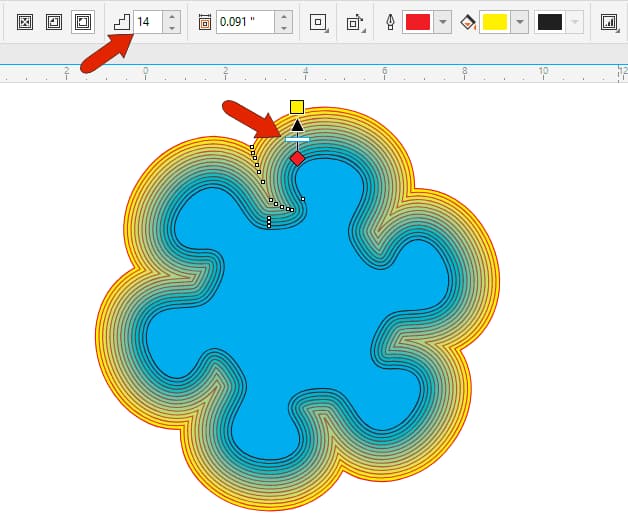Click the red outline color swatch
This screenshot has width=628, height=528.
tap(417, 21)
